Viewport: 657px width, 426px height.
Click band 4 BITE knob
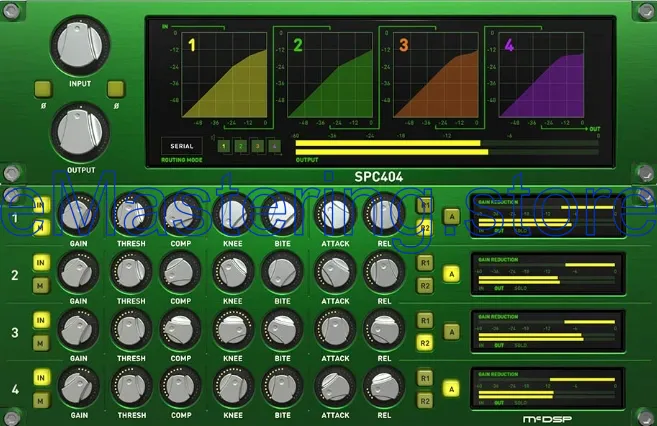click(x=282, y=387)
